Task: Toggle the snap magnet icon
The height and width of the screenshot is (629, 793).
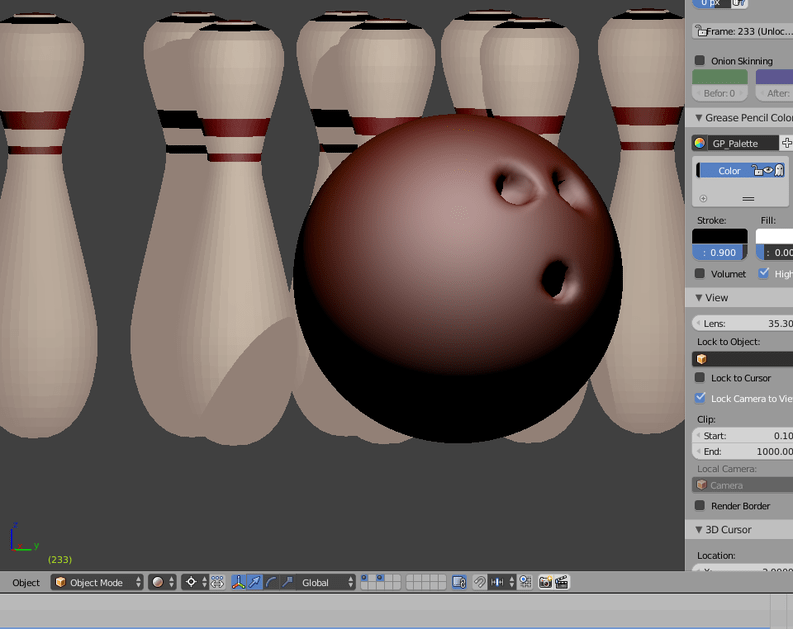Action: (x=479, y=582)
